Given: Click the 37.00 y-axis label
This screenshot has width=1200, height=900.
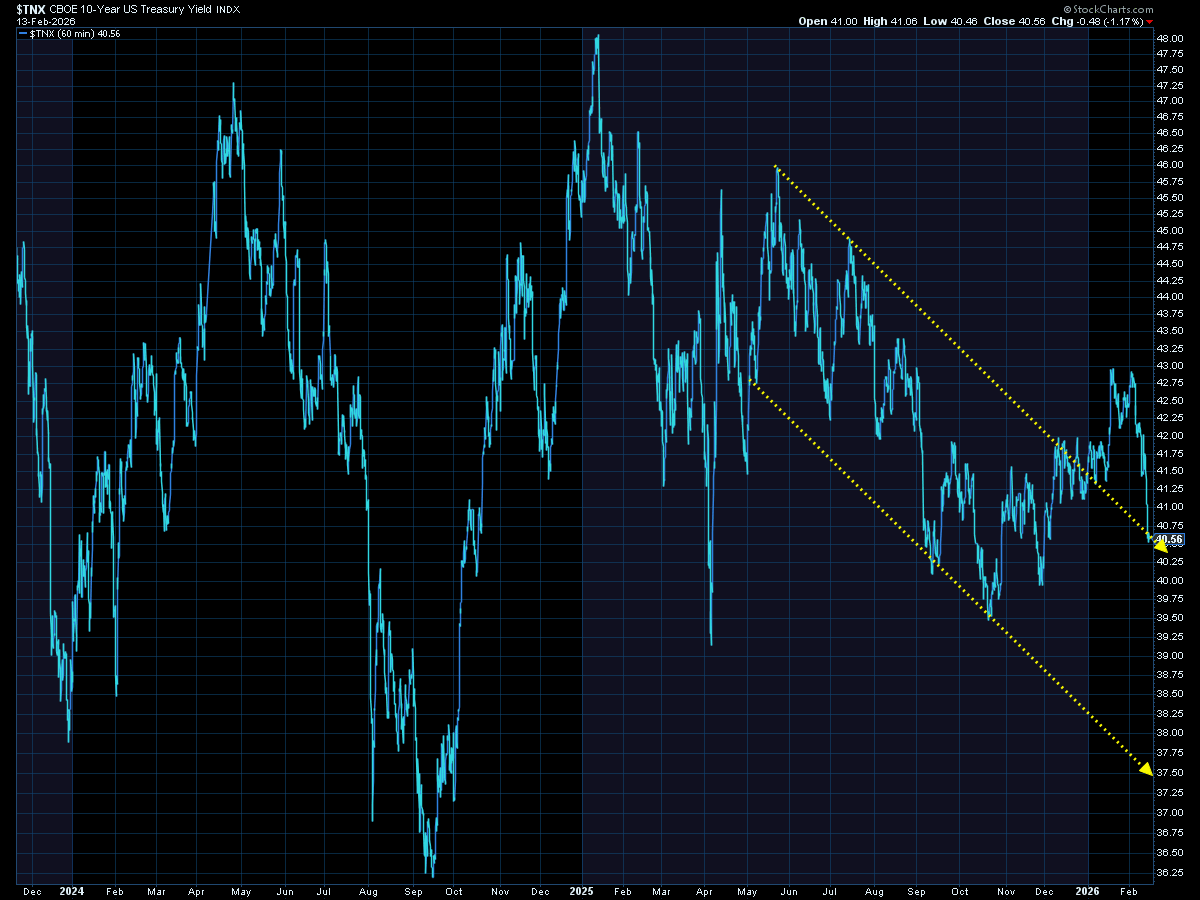Looking at the screenshot, I should [1171, 812].
